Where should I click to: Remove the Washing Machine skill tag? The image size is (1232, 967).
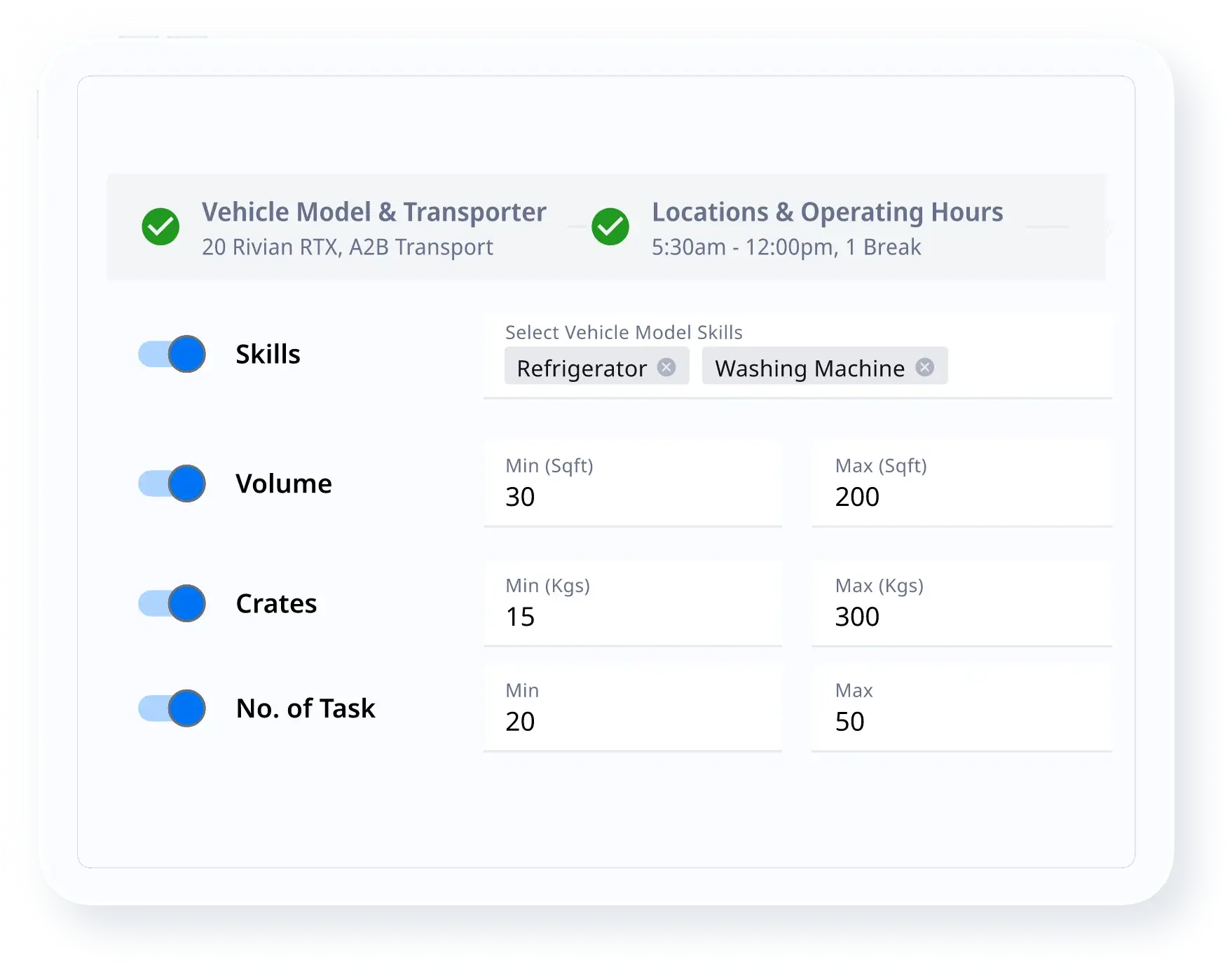(x=925, y=367)
